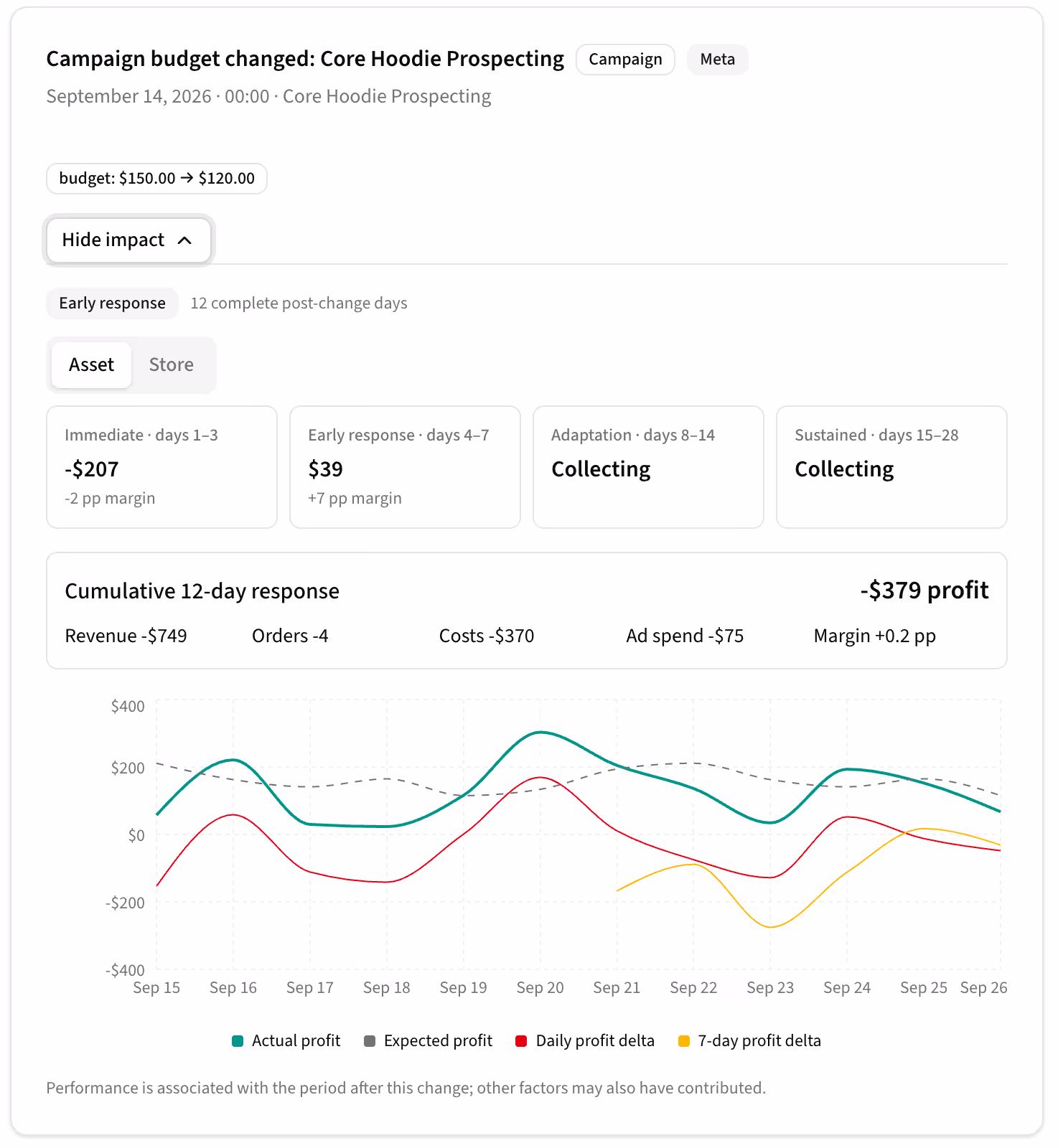Click the Campaign tag badge
This screenshot has width=1058, height=1148.
pos(625,60)
